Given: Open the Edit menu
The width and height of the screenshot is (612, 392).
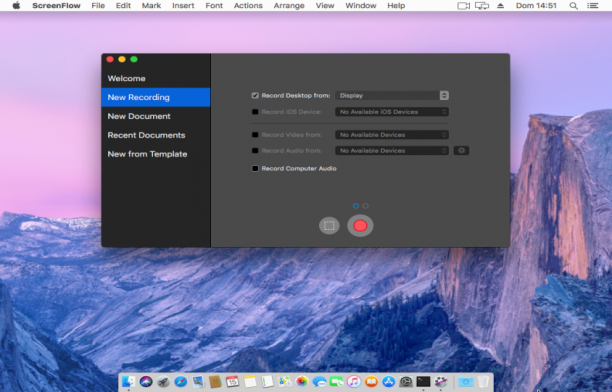Looking at the screenshot, I should click(x=123, y=6).
